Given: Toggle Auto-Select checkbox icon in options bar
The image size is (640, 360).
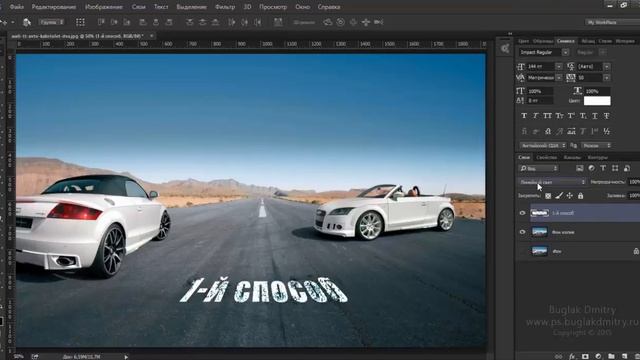Looking at the screenshot, I should 27,22.
